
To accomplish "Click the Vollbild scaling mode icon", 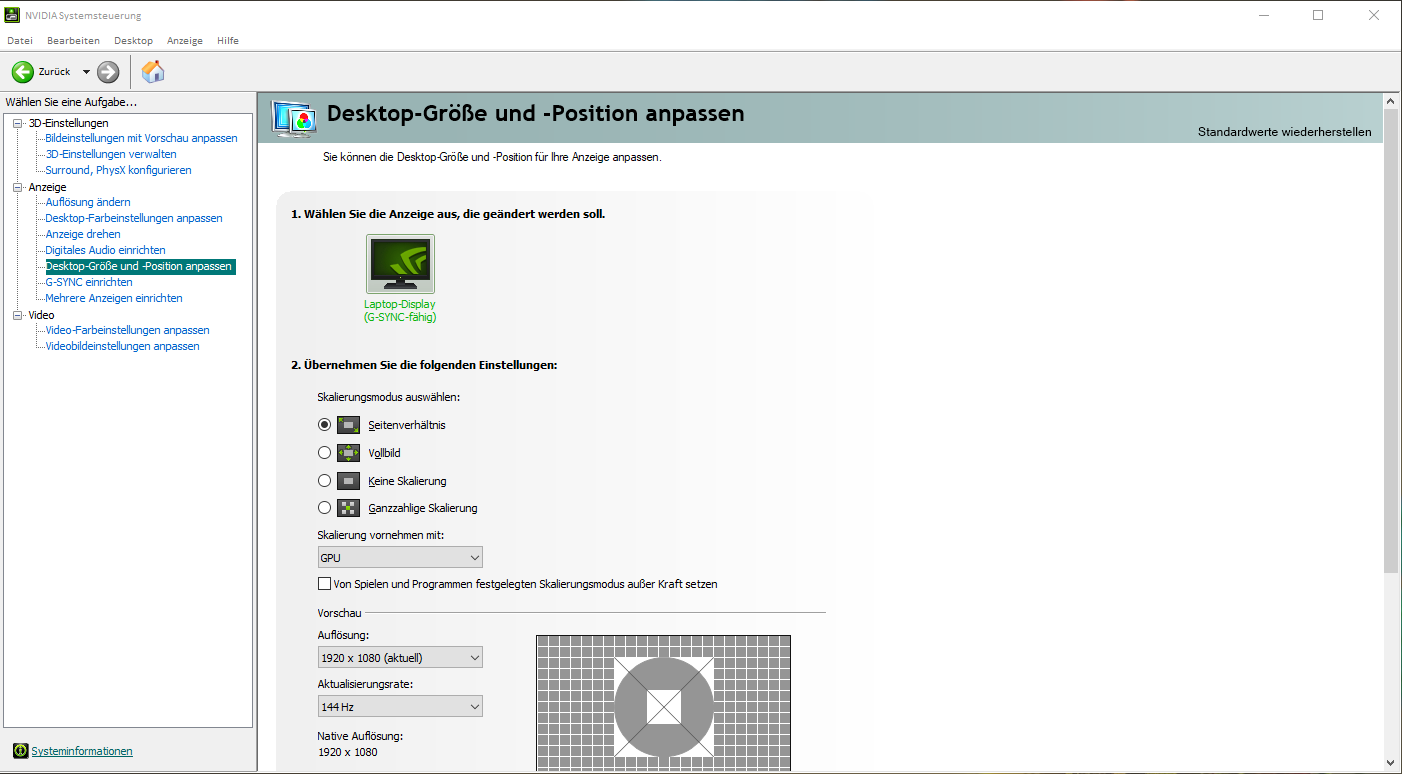I will pos(348,453).
